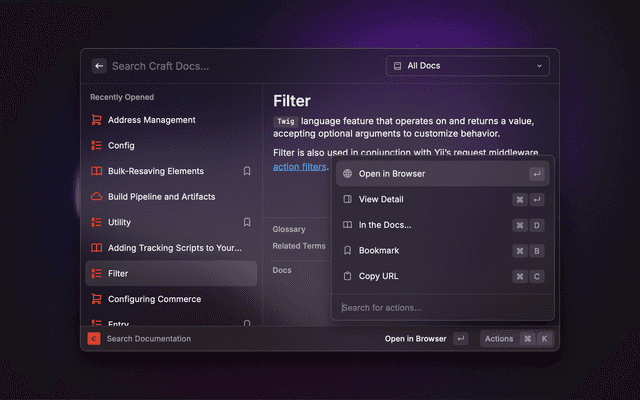Toggle bookmark on Bulk-Resaving Elements
Screen dimensions: 640x400
[x=247, y=171]
